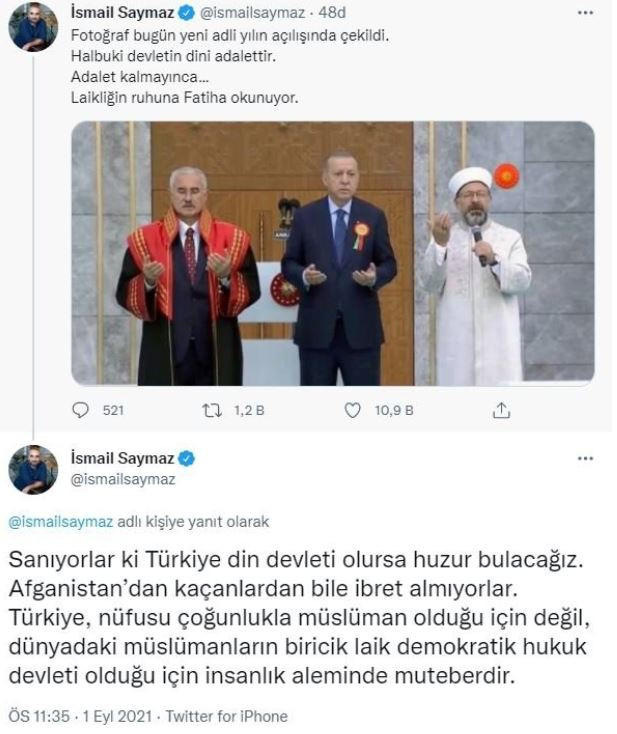Click the @ismailsaymaz handle beside 48d
617x734 pixels.
coord(253,13)
